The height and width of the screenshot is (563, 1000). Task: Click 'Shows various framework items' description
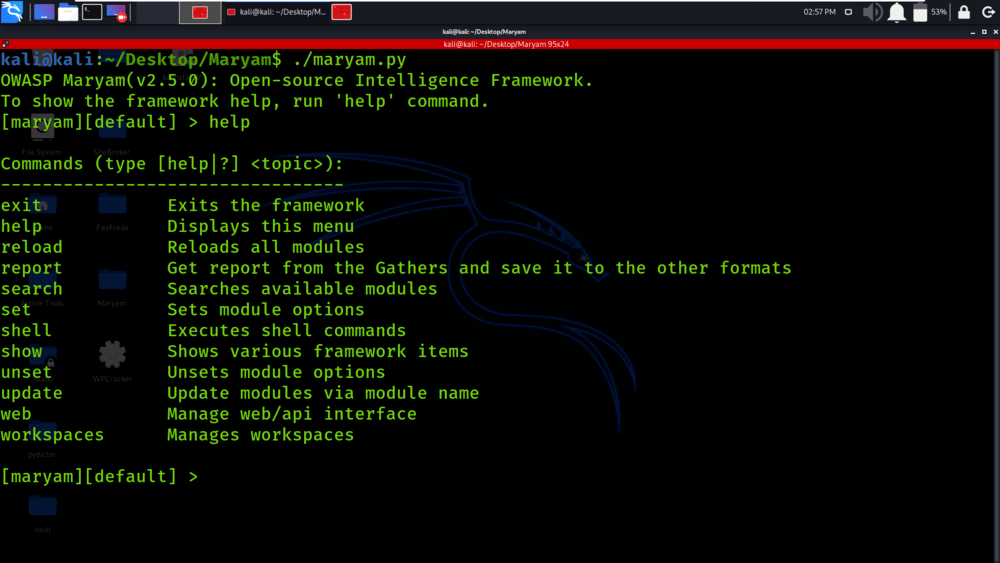tap(318, 351)
